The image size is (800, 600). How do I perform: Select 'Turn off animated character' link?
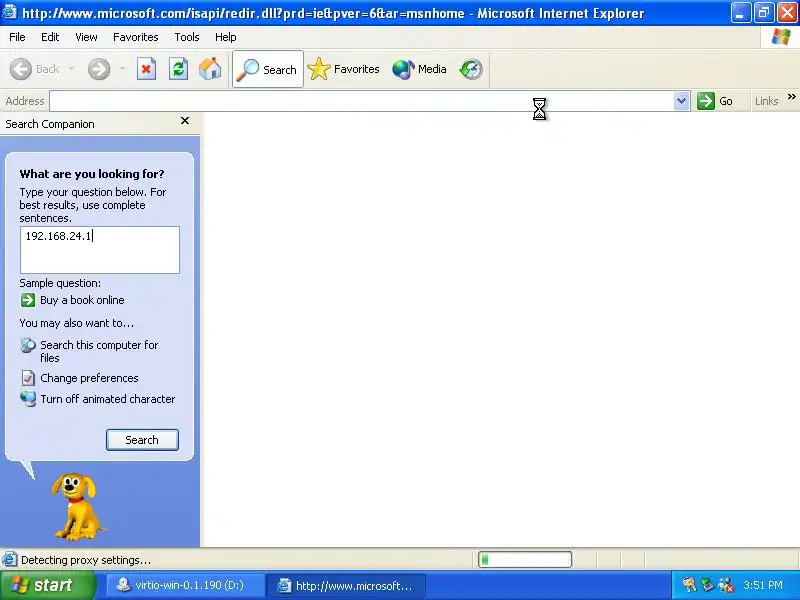(x=108, y=399)
